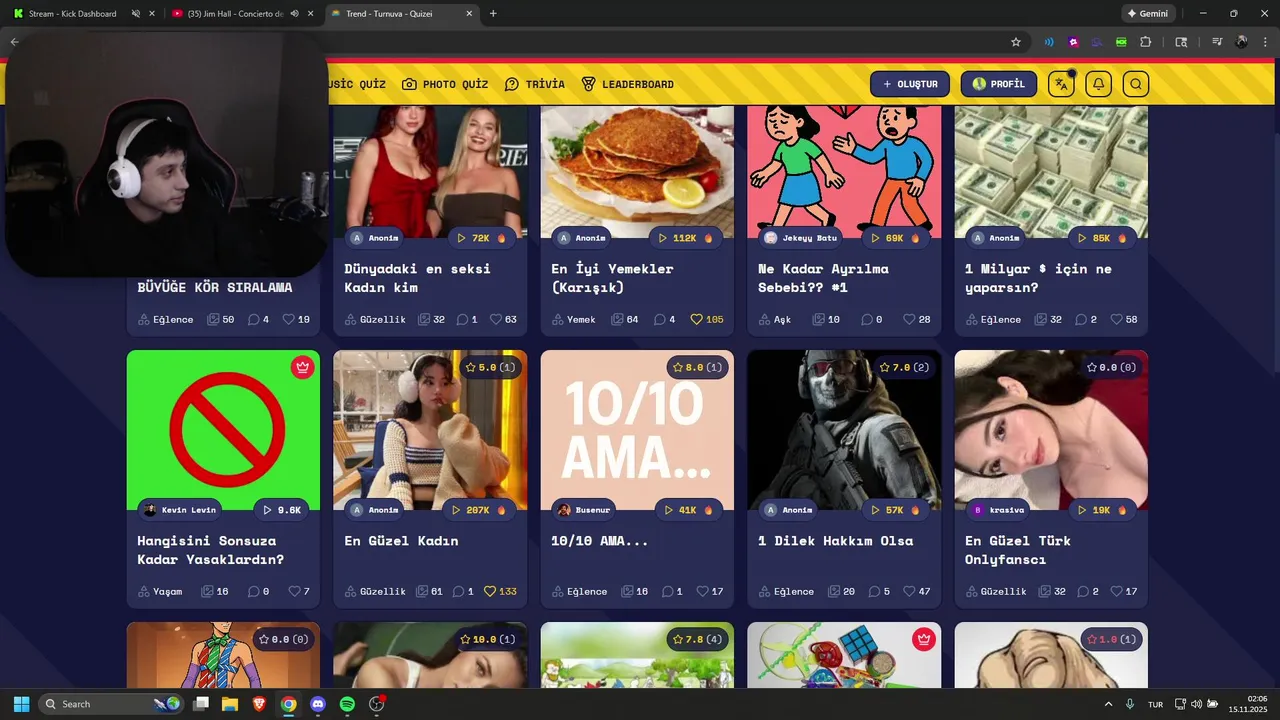Open the taskbar clock showing 02:06
The width and height of the screenshot is (1280, 720).
point(1249,704)
